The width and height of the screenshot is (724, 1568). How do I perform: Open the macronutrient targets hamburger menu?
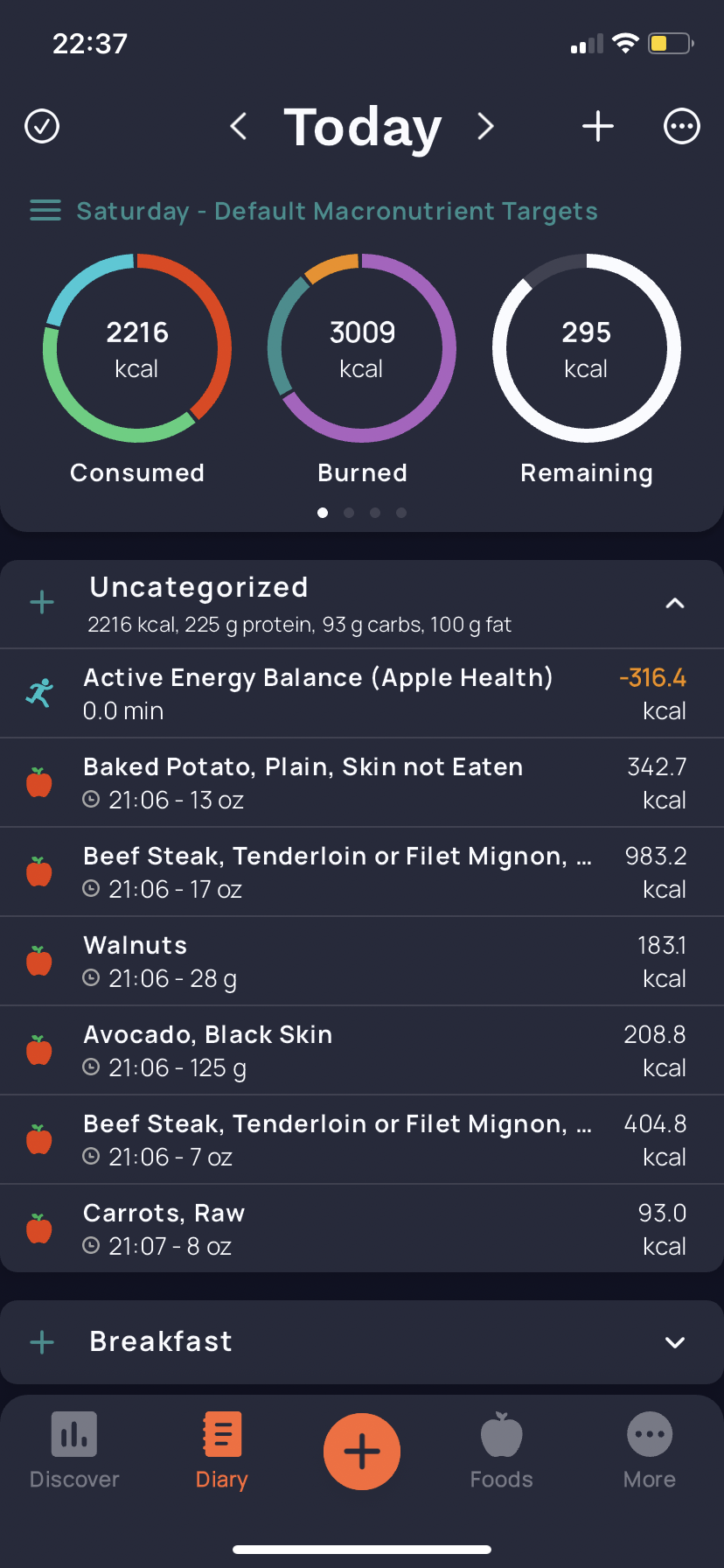tap(45, 211)
